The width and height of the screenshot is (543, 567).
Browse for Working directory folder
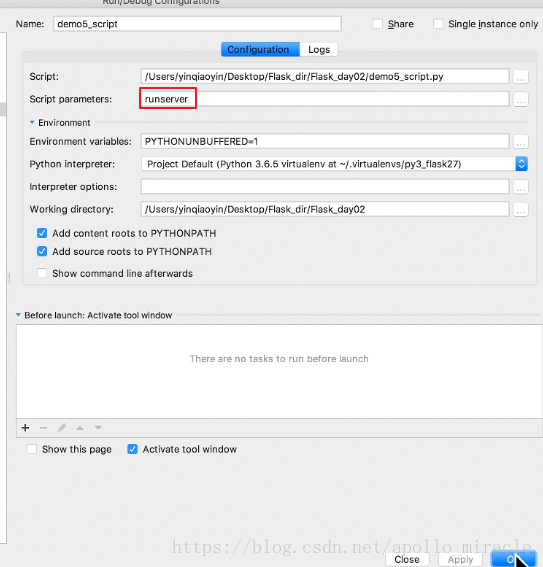(x=521, y=209)
